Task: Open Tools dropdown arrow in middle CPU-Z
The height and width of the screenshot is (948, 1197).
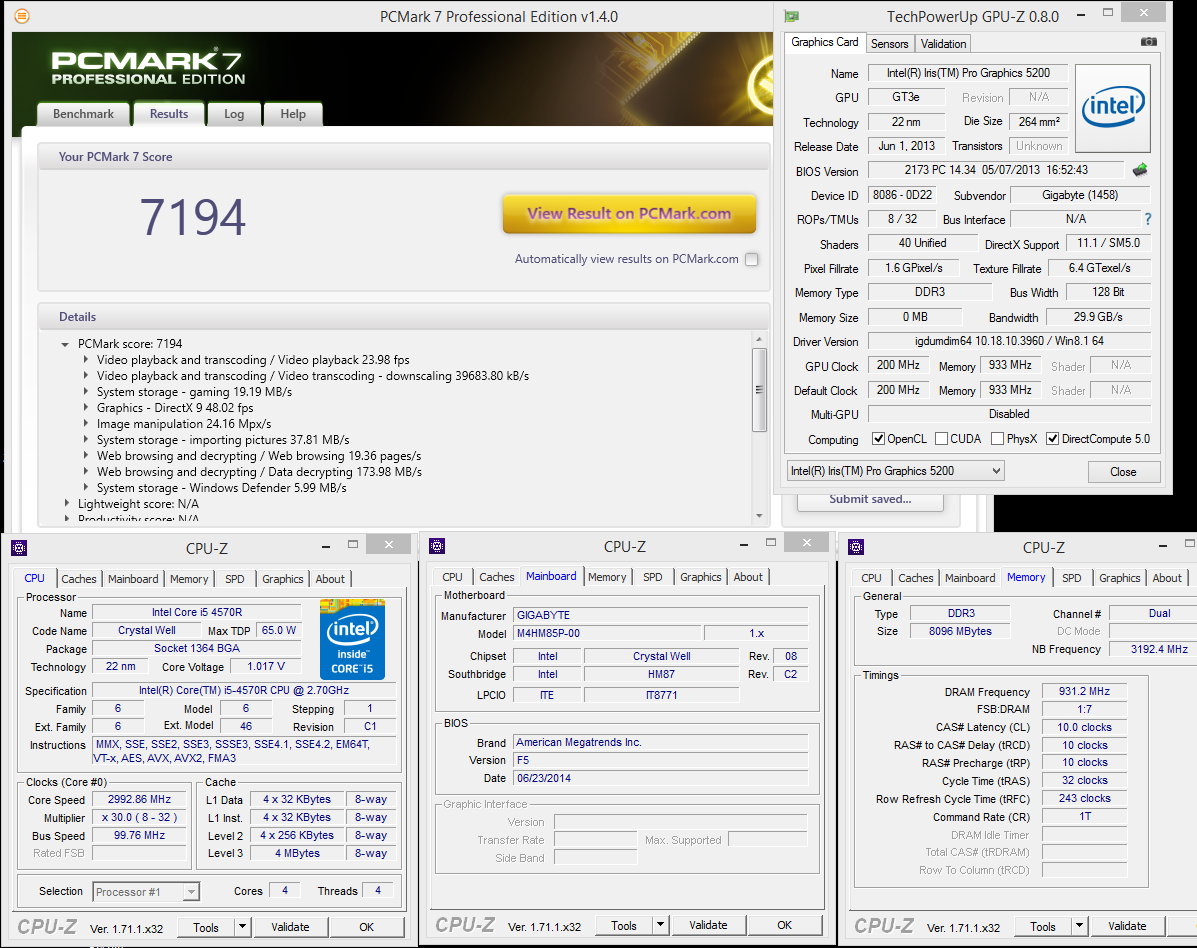Action: [x=660, y=924]
